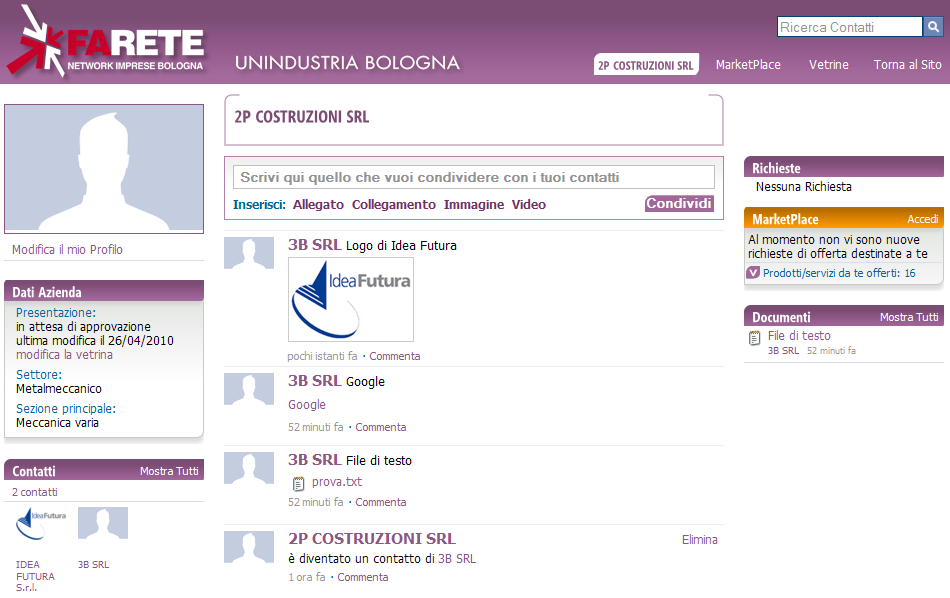Click 3B SRL under Documenti file entry
Screen dimensions: 950x598
pos(783,351)
